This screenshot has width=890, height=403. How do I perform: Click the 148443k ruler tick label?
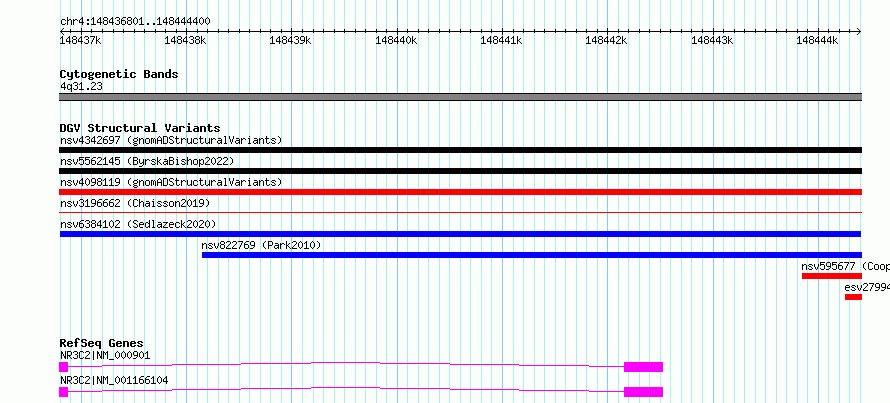(712, 40)
